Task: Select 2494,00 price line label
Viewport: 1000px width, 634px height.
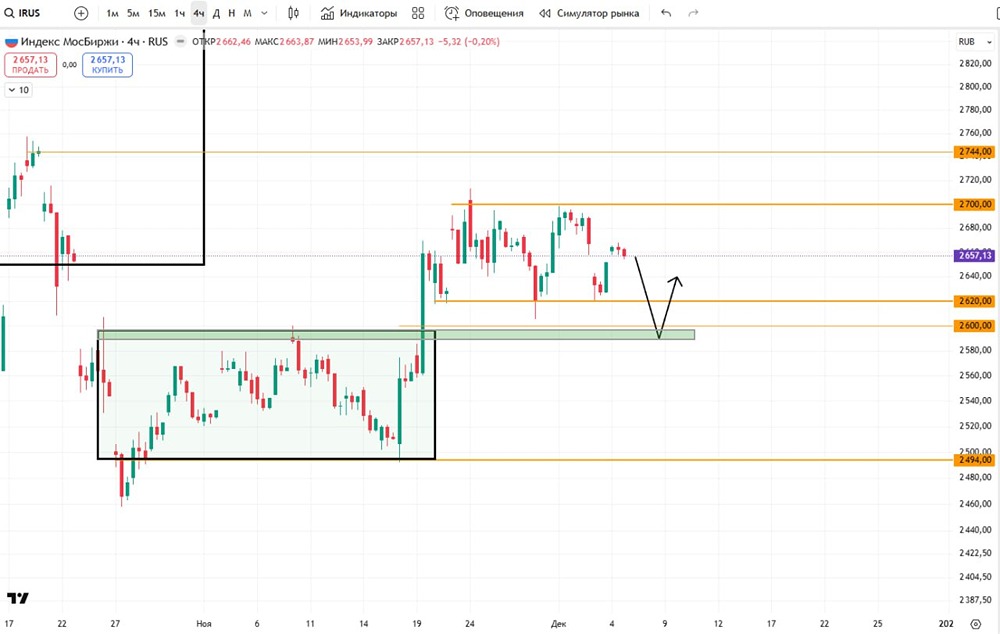Action: click(x=975, y=459)
